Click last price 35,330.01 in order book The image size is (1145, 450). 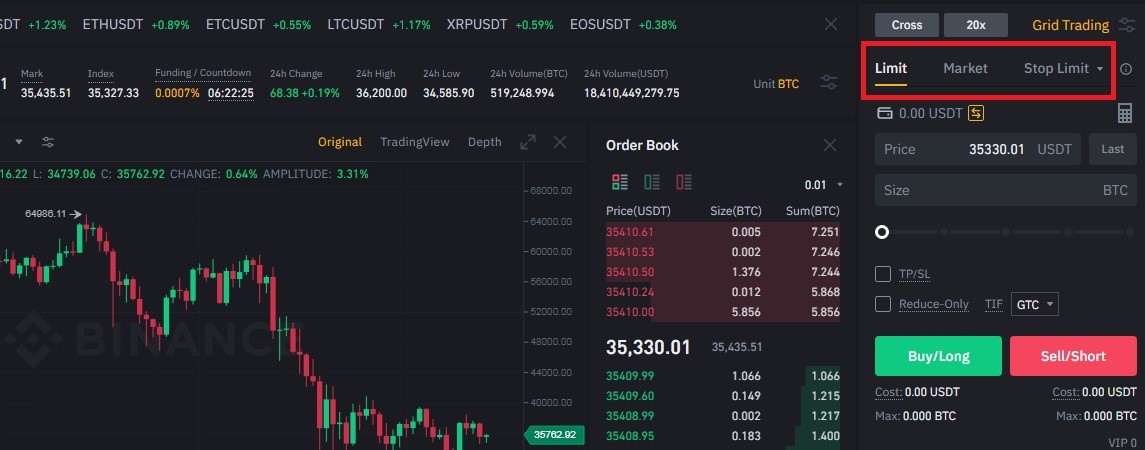click(648, 347)
